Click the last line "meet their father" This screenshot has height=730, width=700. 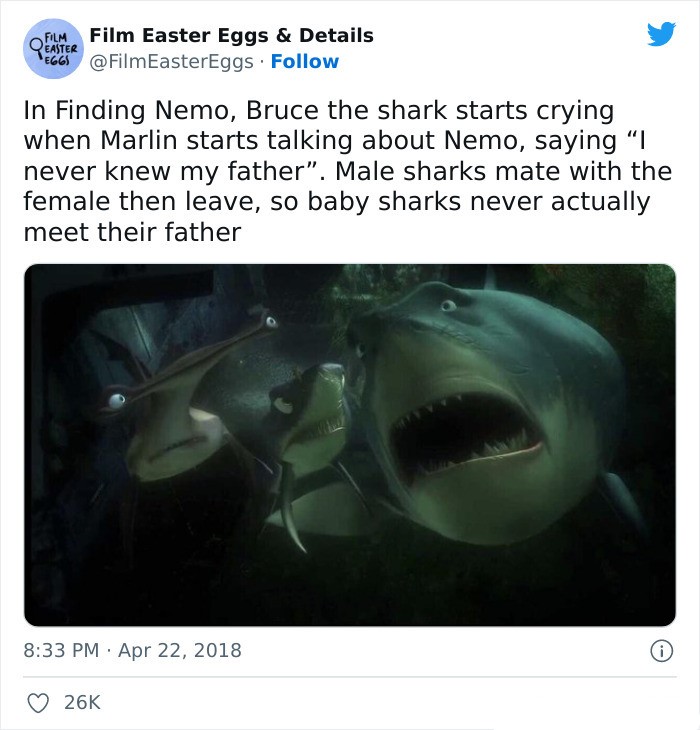(x=132, y=232)
